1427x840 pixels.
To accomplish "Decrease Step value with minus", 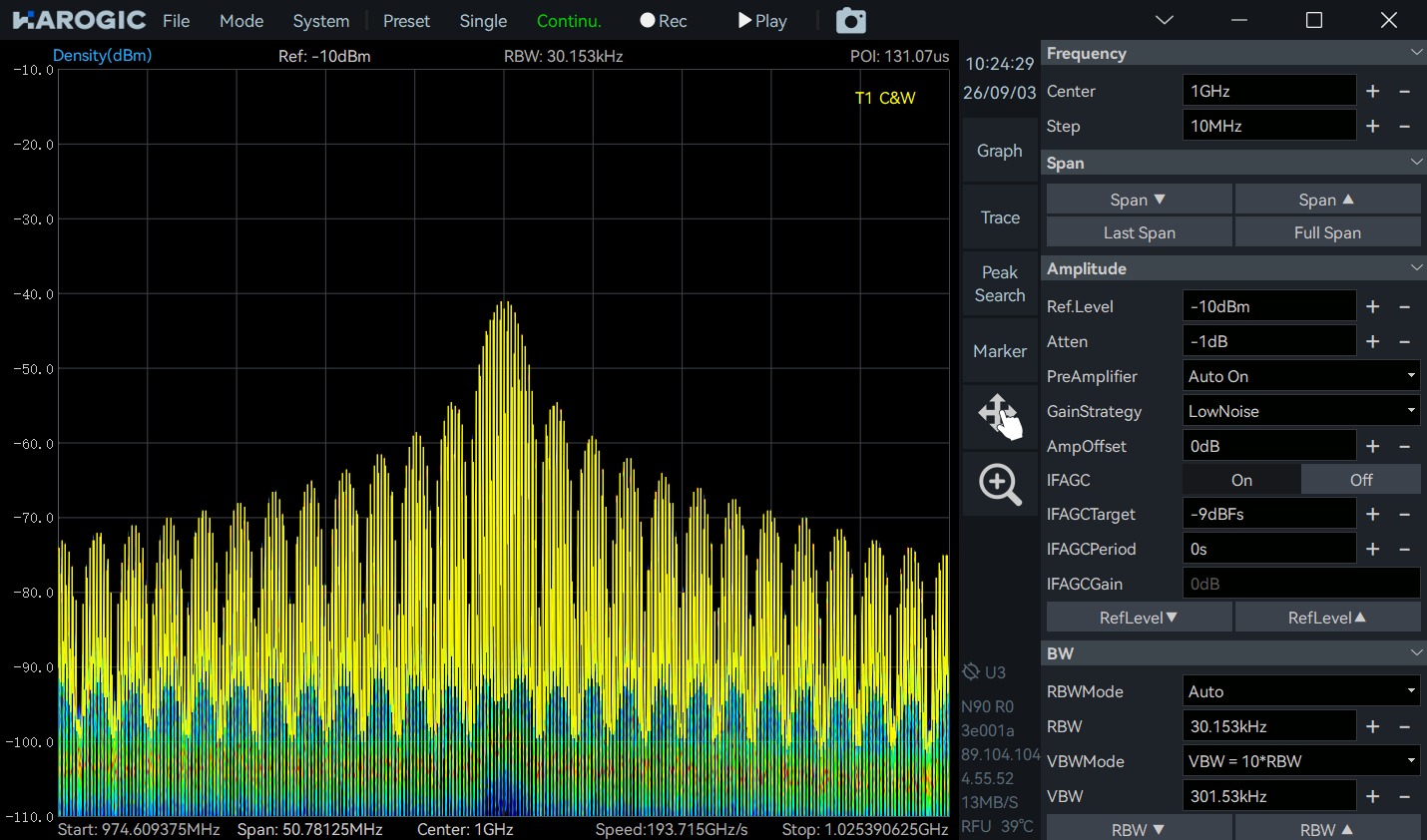I will [x=1404, y=126].
